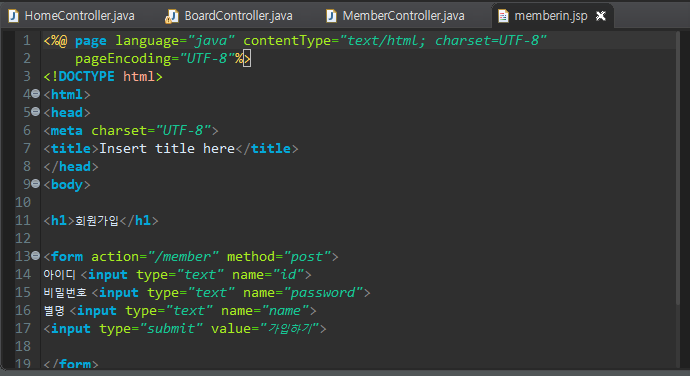Collapse the html tag fold marker
The width and height of the screenshot is (690, 376).
pos(36,94)
